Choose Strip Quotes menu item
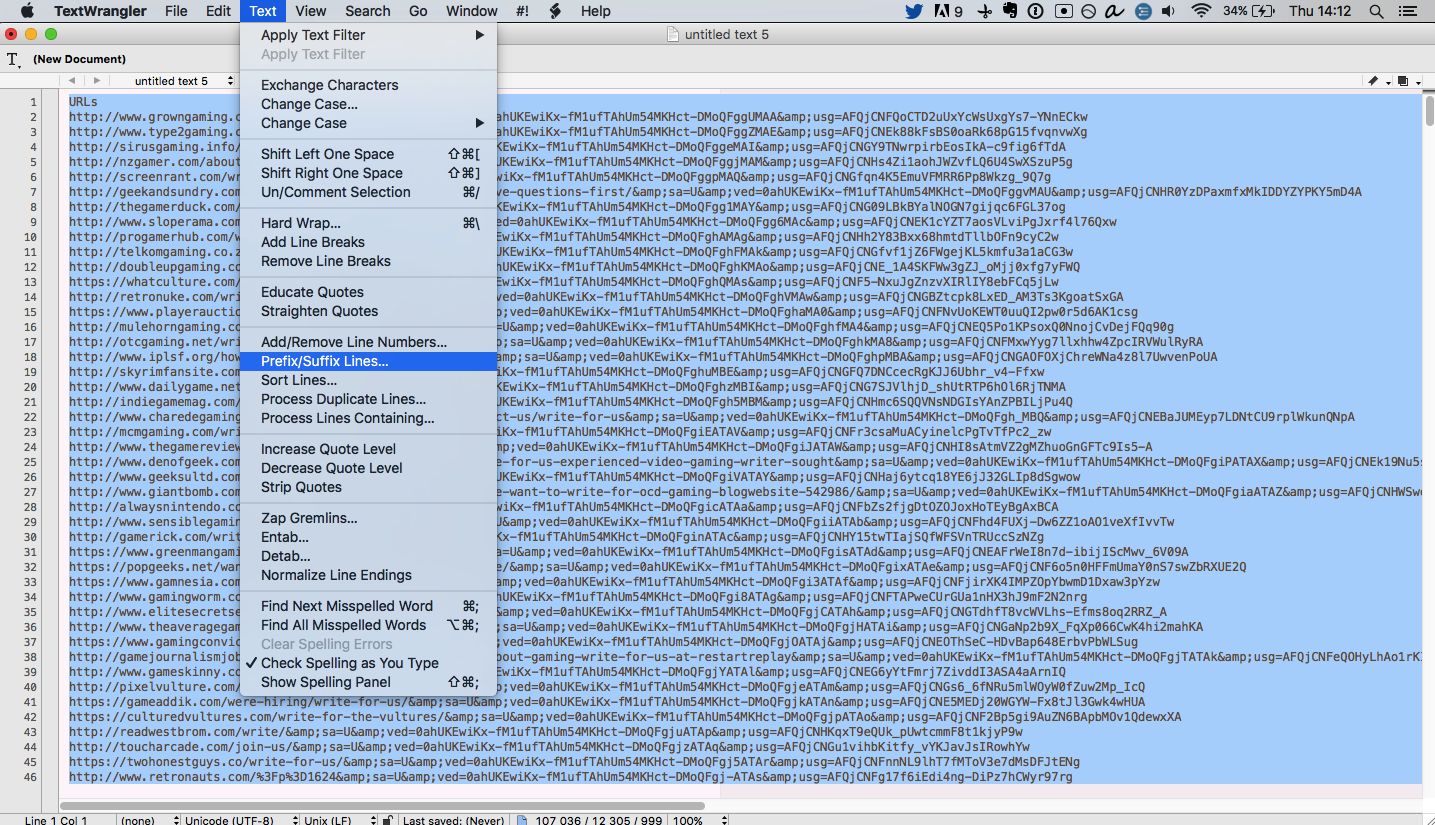1435x825 pixels. 368,487
